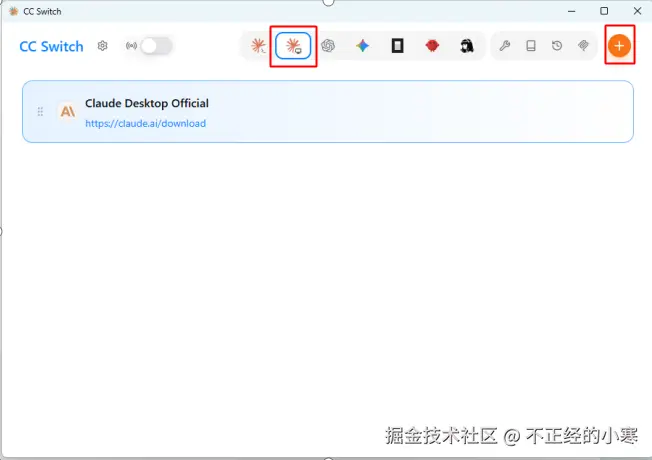Image resolution: width=652 pixels, height=460 pixels.
Task: Close the CC Switch window
Action: pos(637,11)
